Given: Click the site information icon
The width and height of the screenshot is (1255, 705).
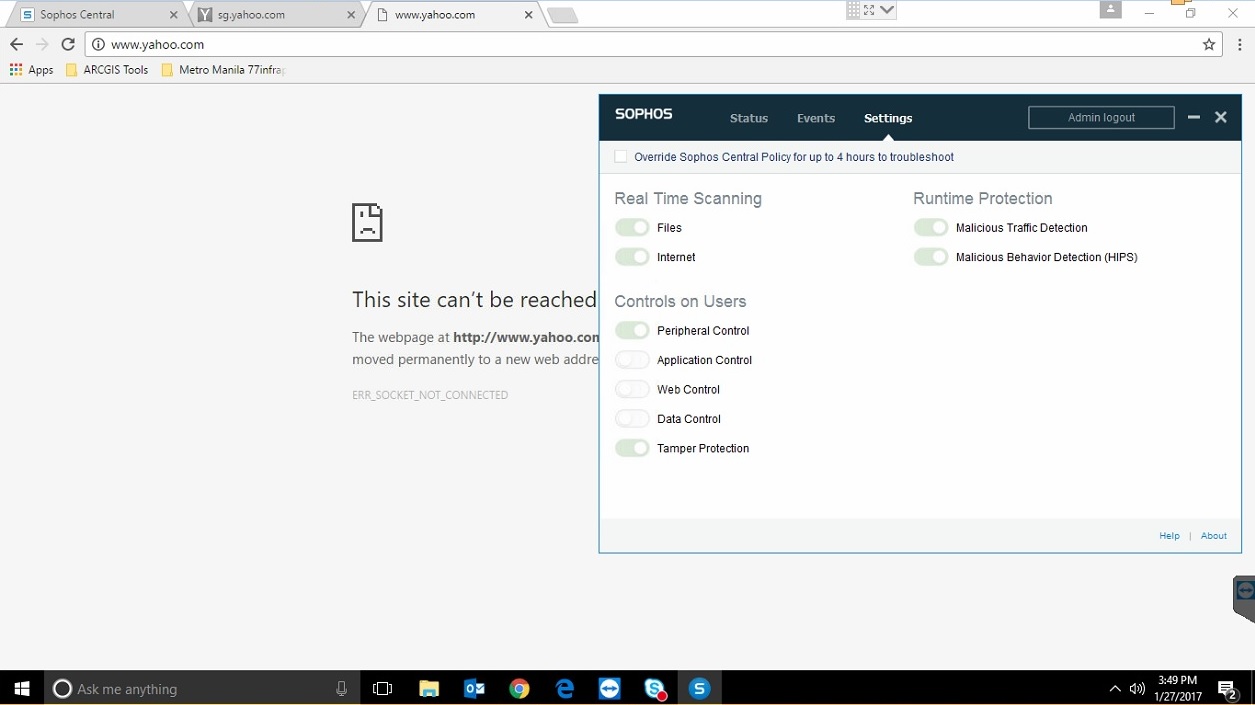Looking at the screenshot, I should (x=98, y=44).
